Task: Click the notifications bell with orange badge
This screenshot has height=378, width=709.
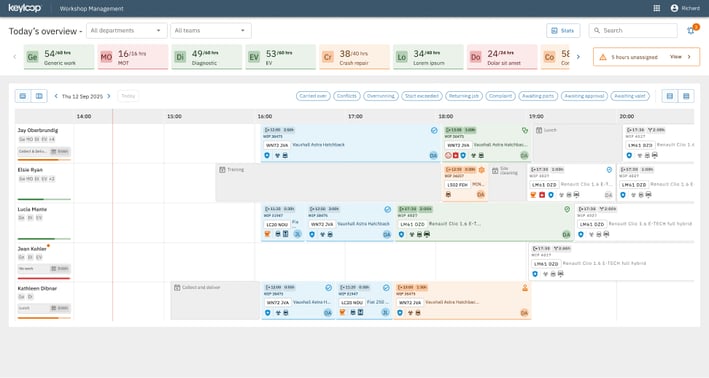Action: pyautogui.click(x=691, y=30)
